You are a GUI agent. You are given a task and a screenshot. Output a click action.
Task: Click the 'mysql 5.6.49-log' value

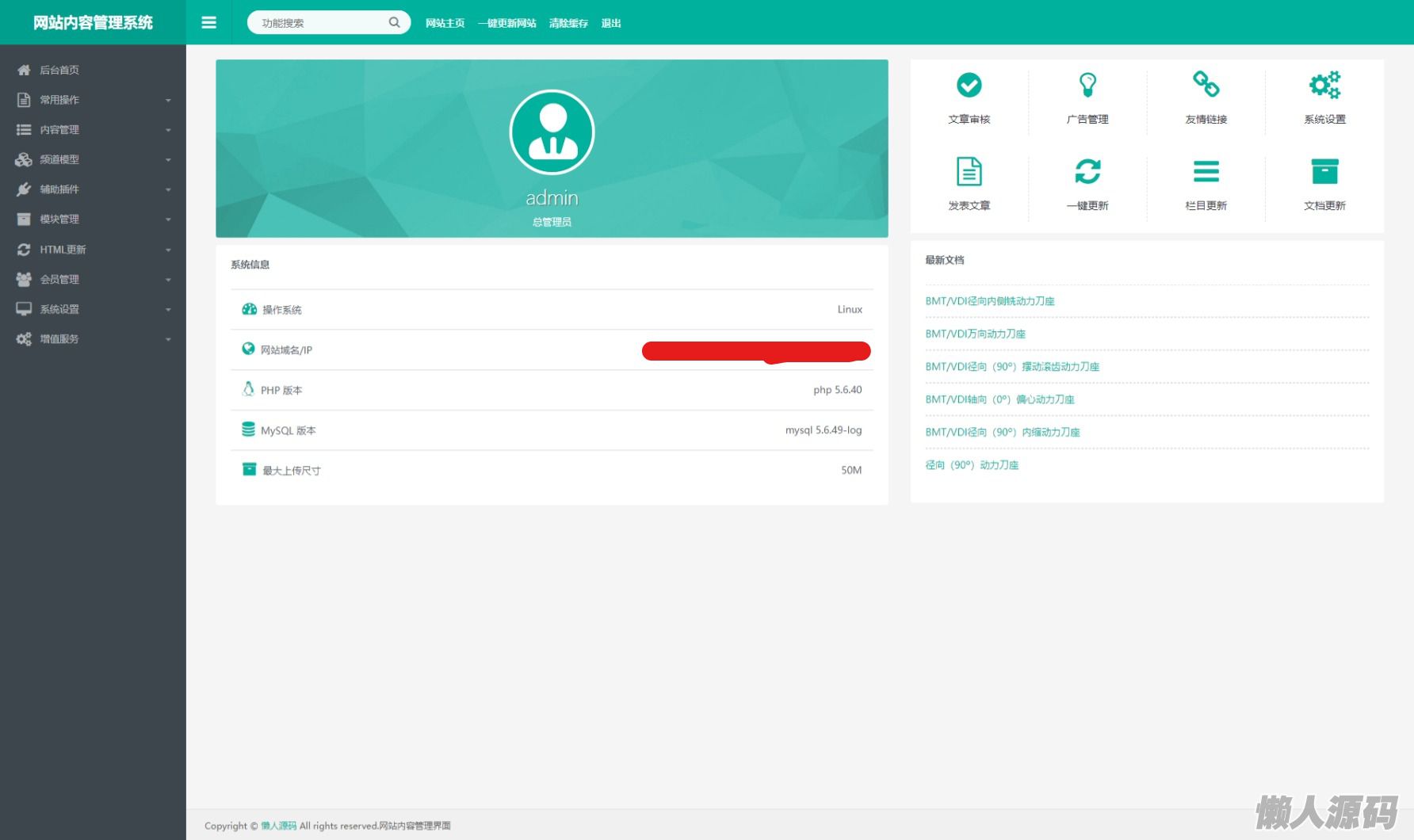[x=824, y=430]
